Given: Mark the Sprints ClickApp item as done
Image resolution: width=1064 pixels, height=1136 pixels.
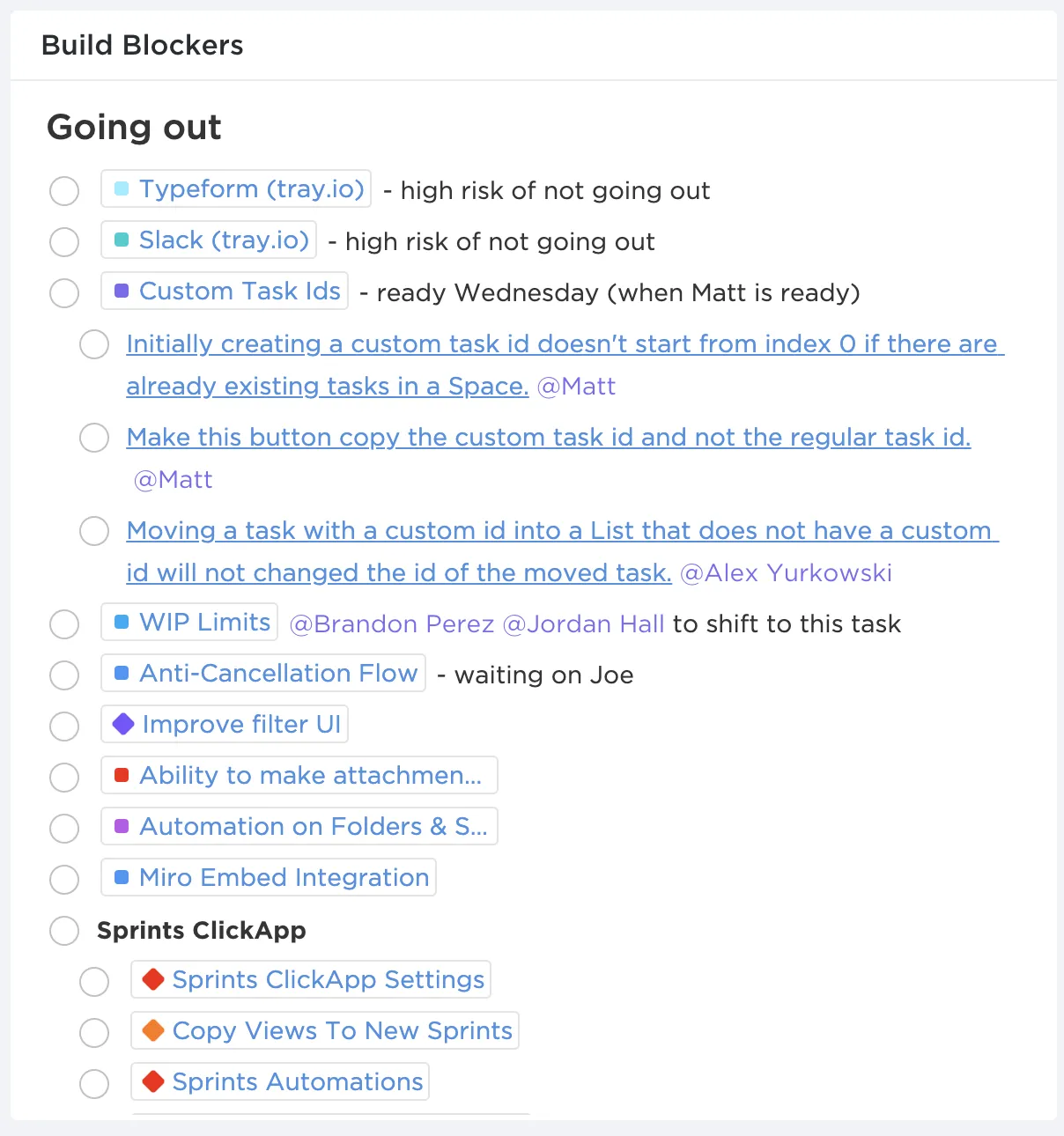Looking at the screenshot, I should [64, 931].
